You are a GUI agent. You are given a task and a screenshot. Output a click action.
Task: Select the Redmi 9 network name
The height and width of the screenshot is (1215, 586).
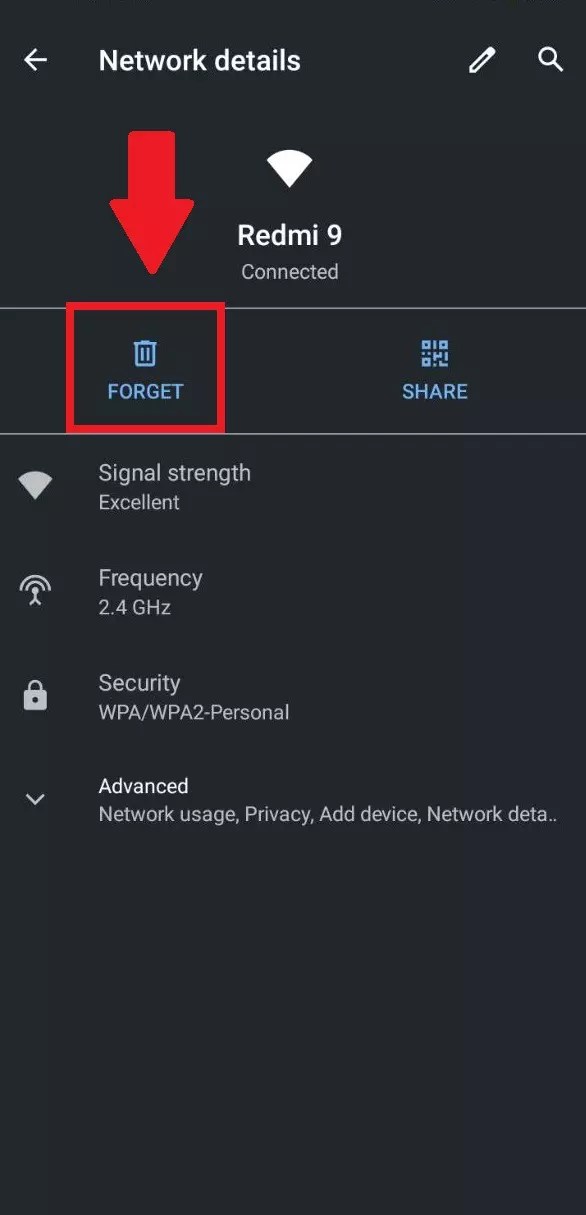coord(289,235)
